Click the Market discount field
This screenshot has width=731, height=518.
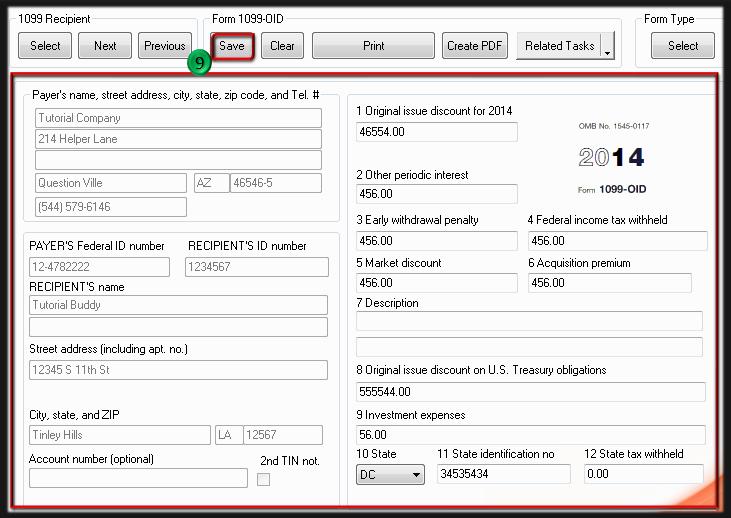click(437, 283)
